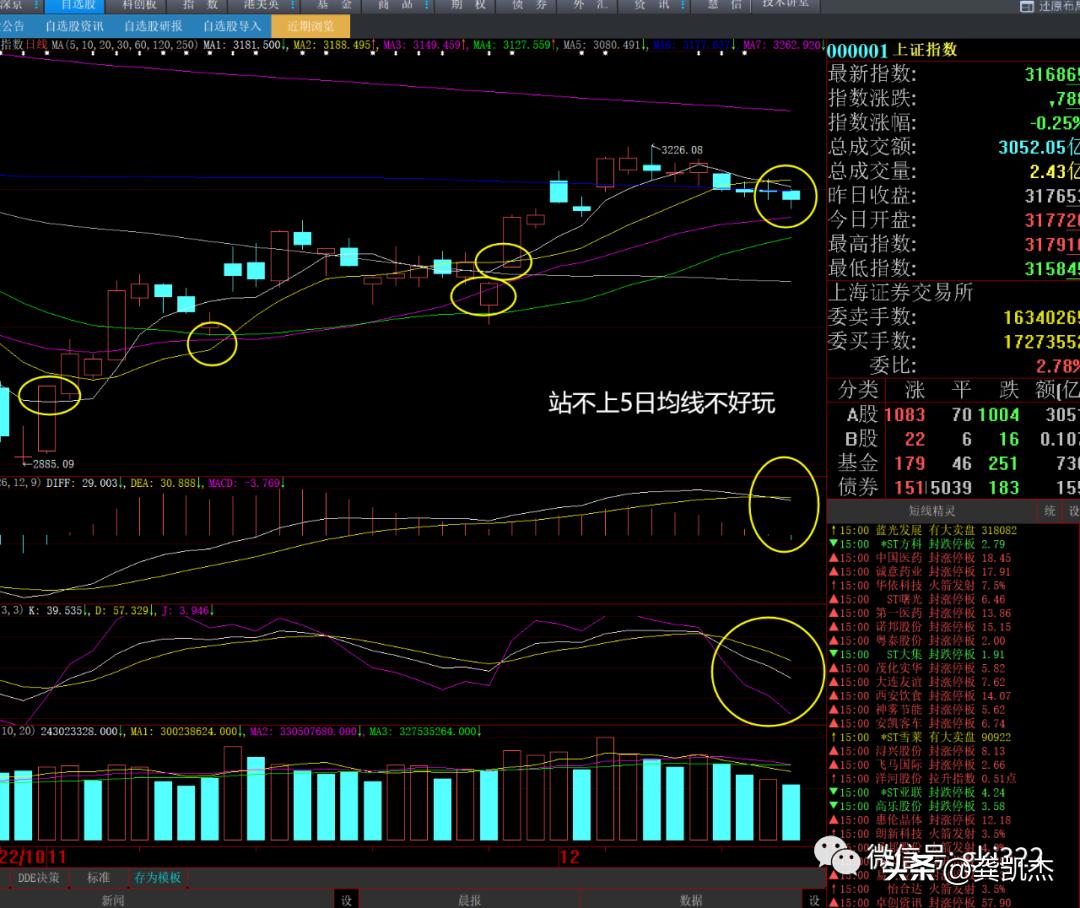Click the green down-triangle beside *ST方科 alert

click(833, 544)
